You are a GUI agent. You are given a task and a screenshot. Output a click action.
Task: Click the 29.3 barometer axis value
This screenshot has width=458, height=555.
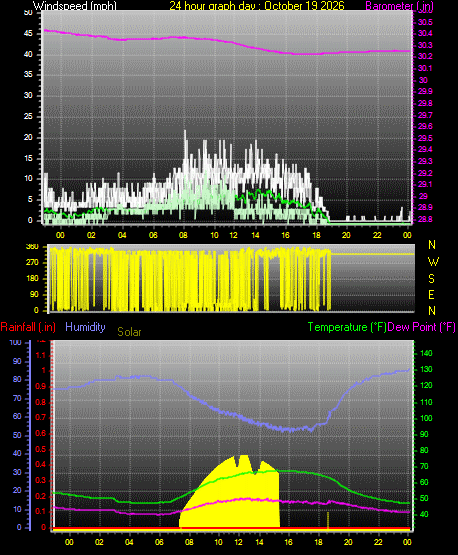tap(425, 161)
